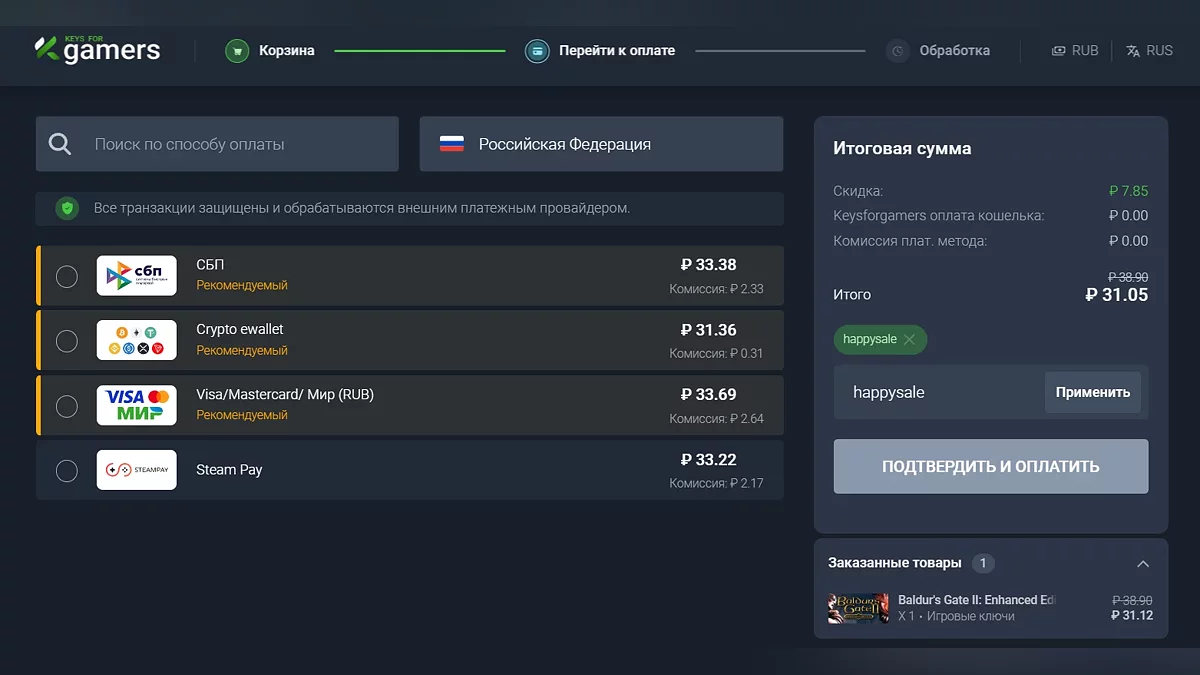Viewport: 1200px width, 675px height.
Task: Click the Crypto ewallet coins logo
Action: [x=136, y=340]
